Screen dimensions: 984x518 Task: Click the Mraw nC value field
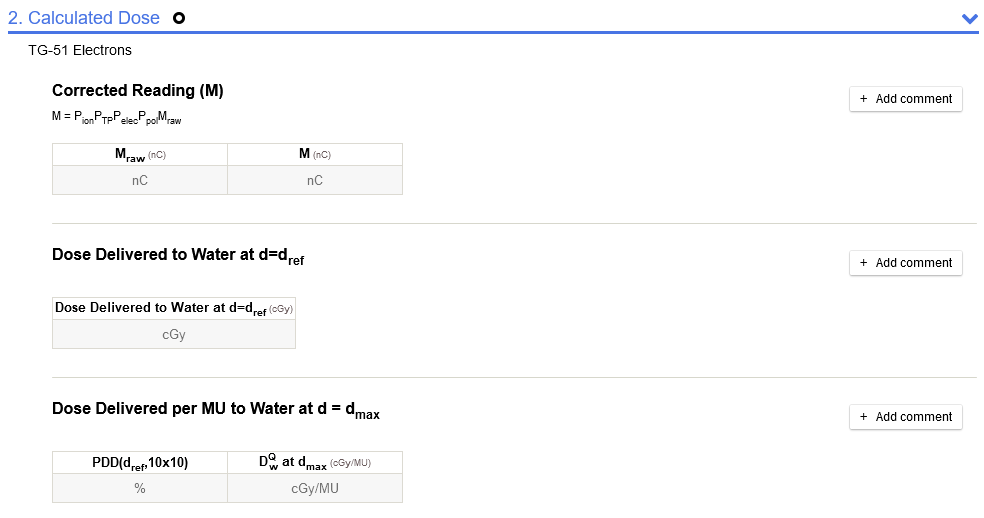(140, 181)
